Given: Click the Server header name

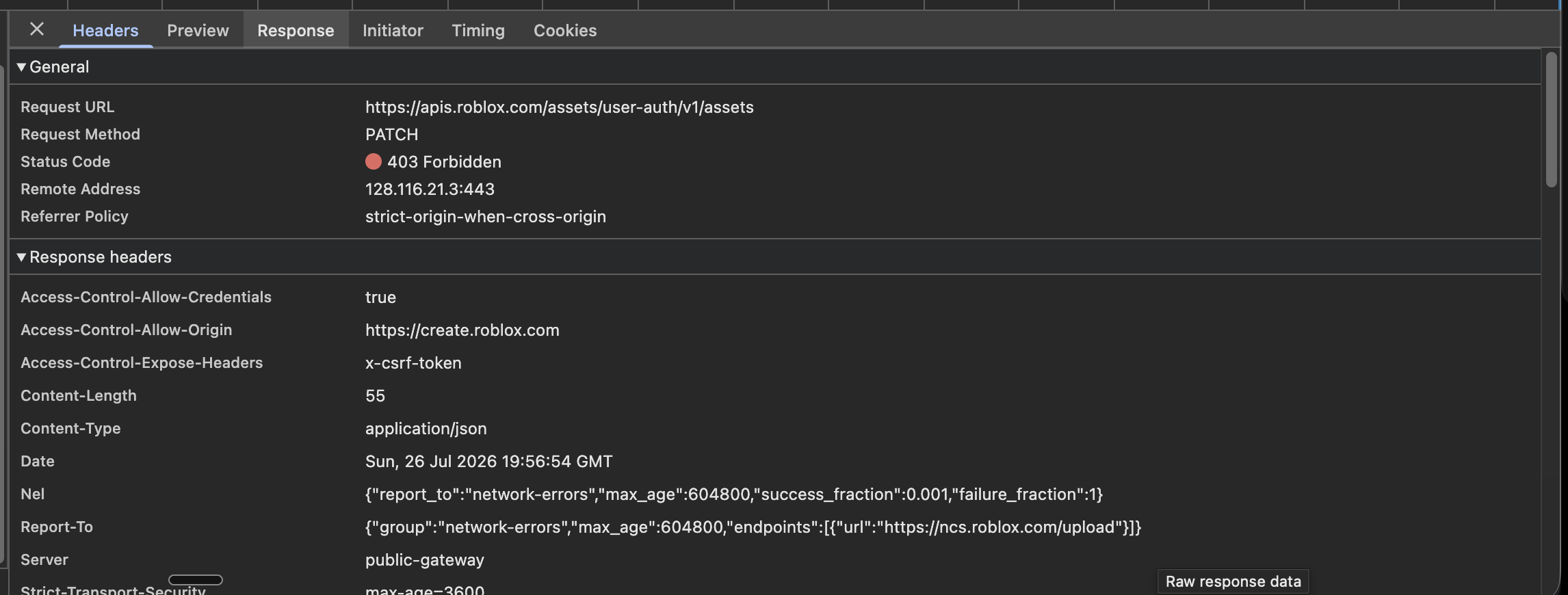Looking at the screenshot, I should pyautogui.click(x=44, y=559).
